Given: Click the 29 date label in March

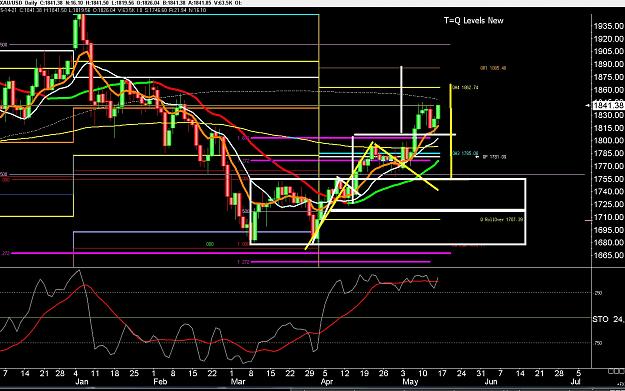Looking at the screenshot, I should coord(309,373).
